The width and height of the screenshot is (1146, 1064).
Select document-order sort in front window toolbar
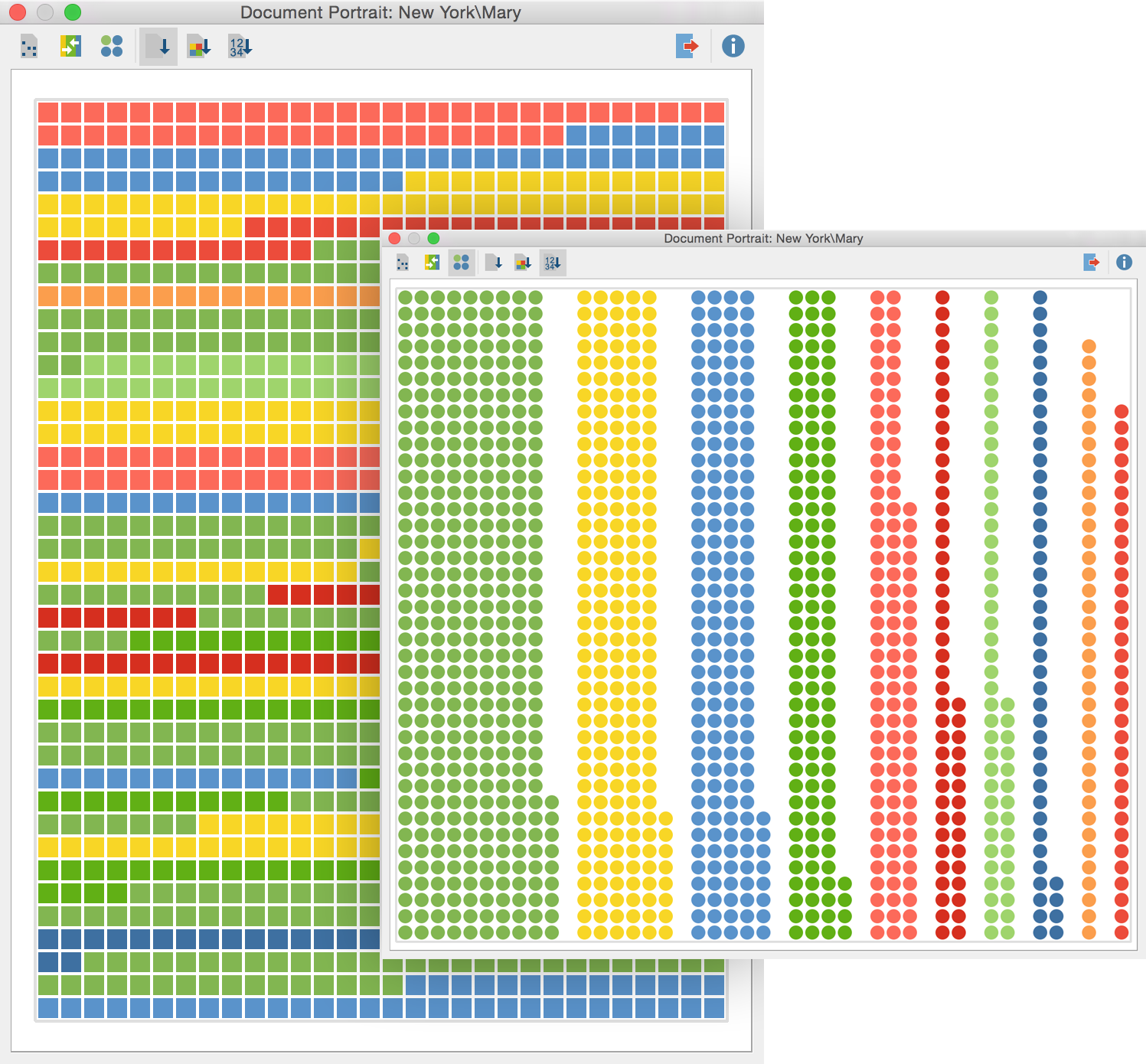[x=494, y=263]
